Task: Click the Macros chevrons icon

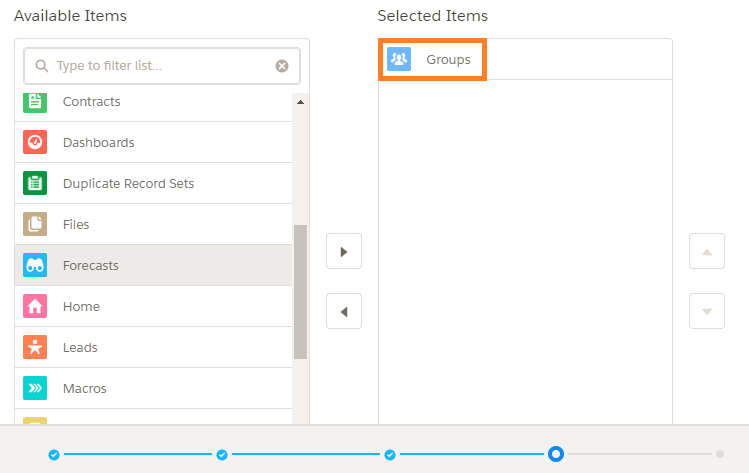Action: pos(35,388)
